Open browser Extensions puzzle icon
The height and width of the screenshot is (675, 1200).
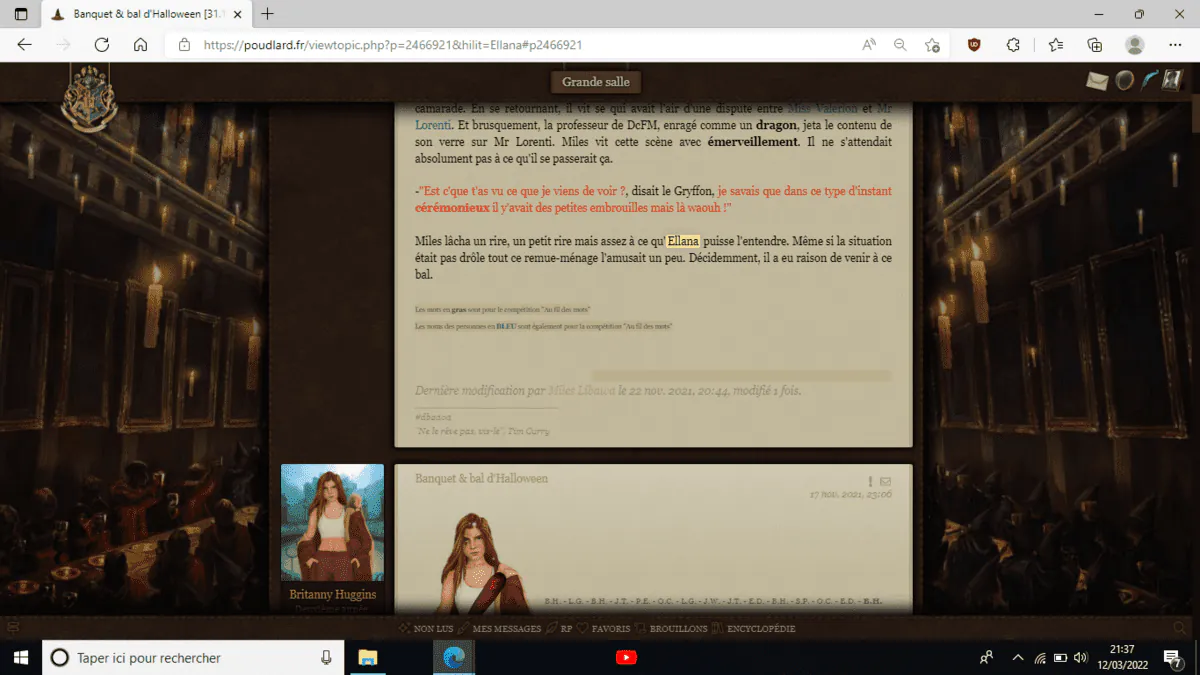click(x=1013, y=45)
